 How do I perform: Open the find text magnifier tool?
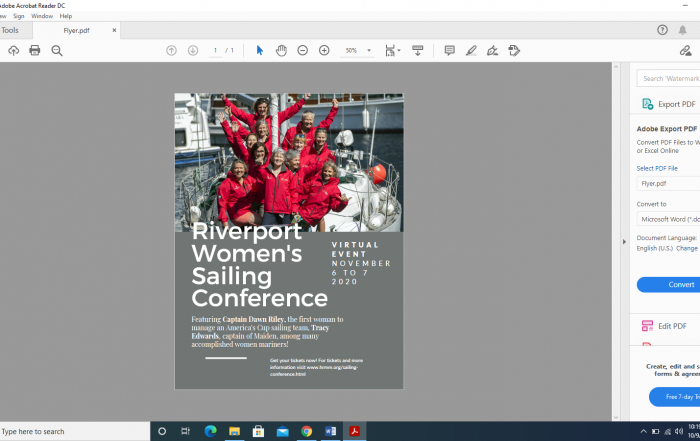coord(57,50)
